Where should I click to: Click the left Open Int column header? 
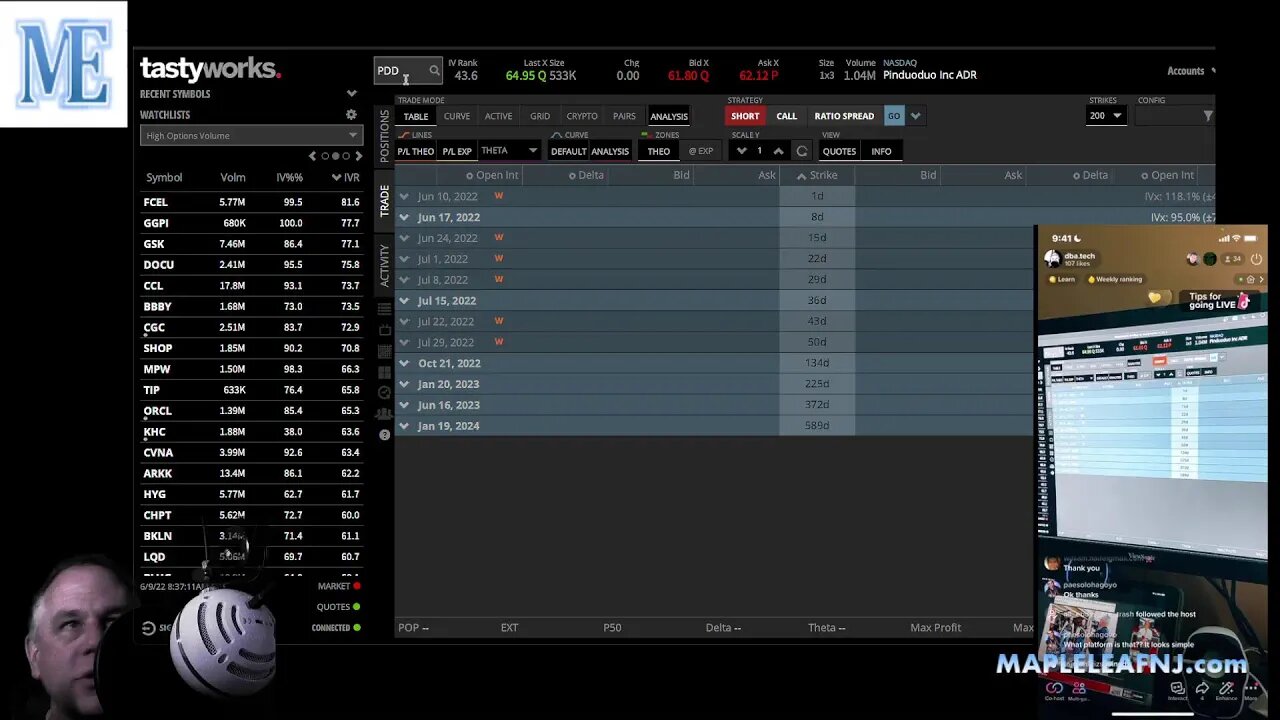[492, 175]
